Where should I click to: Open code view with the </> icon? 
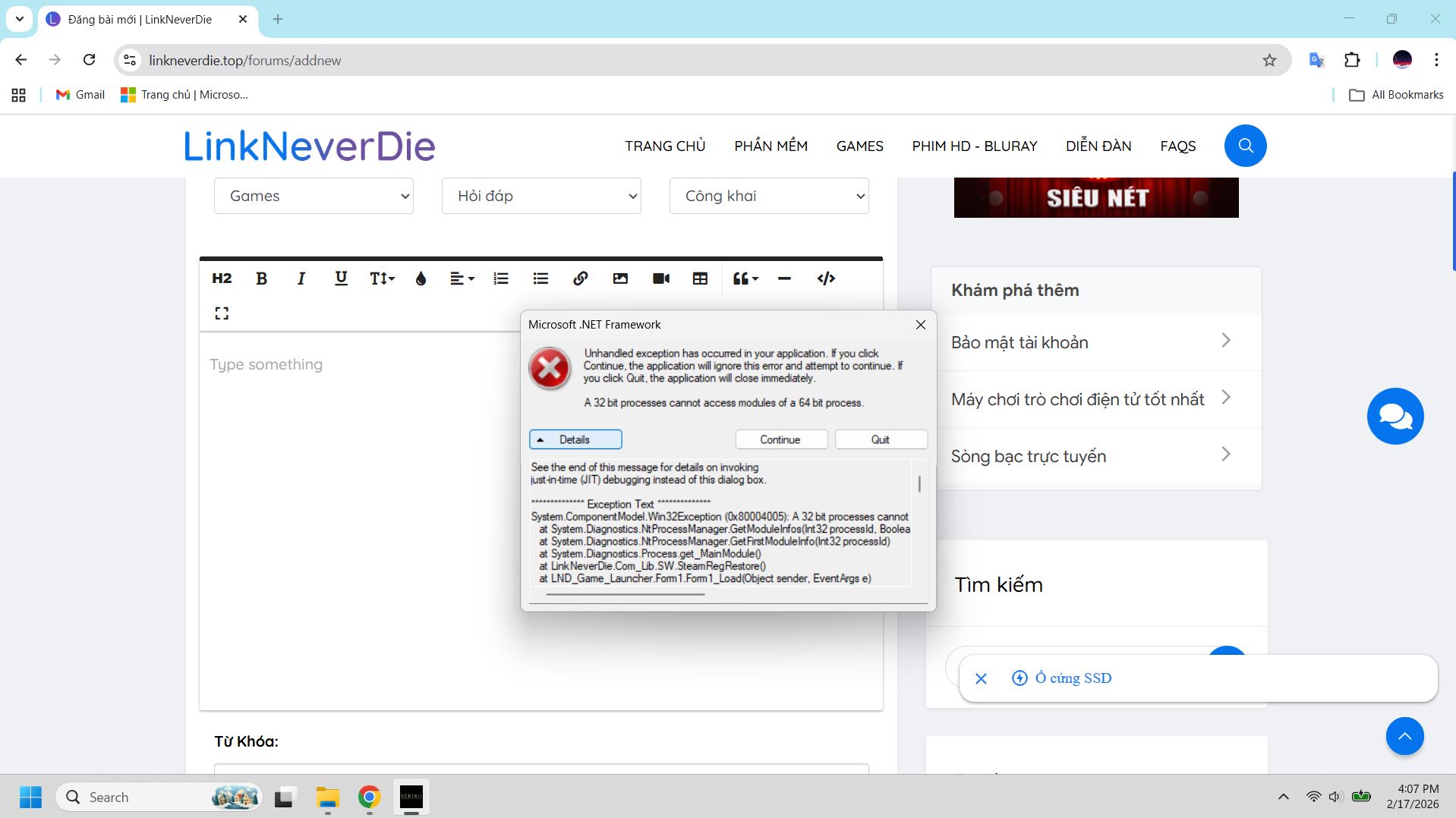click(x=826, y=278)
